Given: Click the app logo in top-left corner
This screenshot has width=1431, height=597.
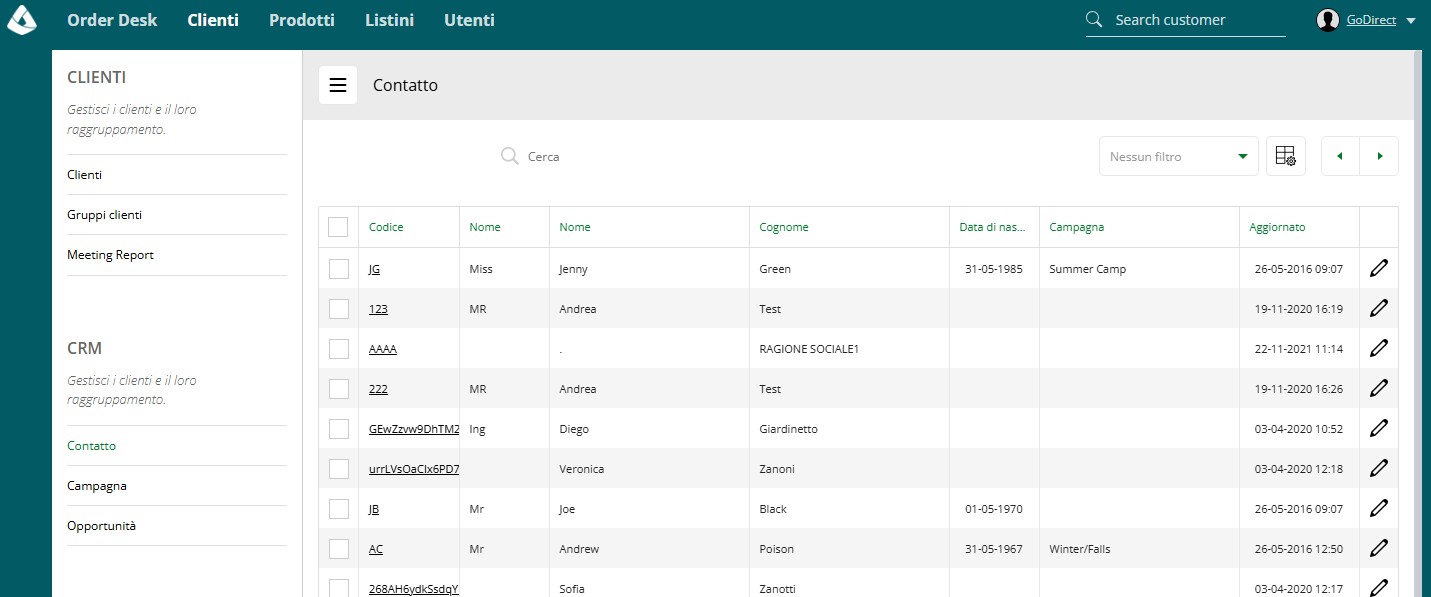Looking at the screenshot, I should coord(22,19).
